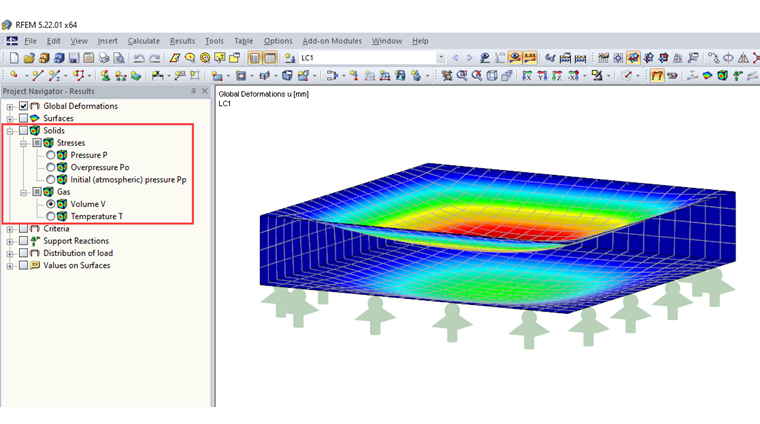Open the Options menu

pyautogui.click(x=278, y=41)
